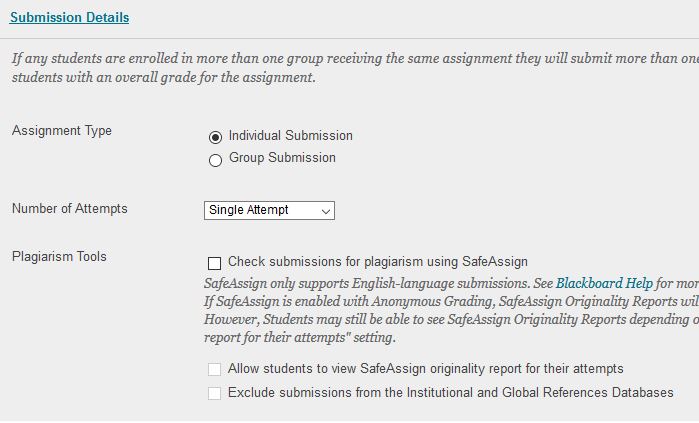Click the Submission Details heading link
The height and width of the screenshot is (423, 699).
coord(69,18)
